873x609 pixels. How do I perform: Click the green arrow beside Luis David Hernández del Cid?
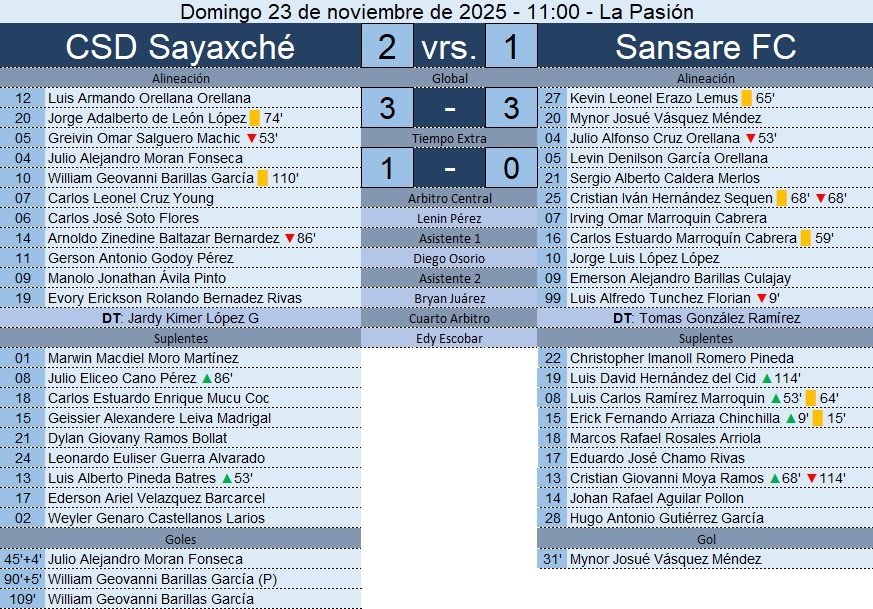point(766,378)
